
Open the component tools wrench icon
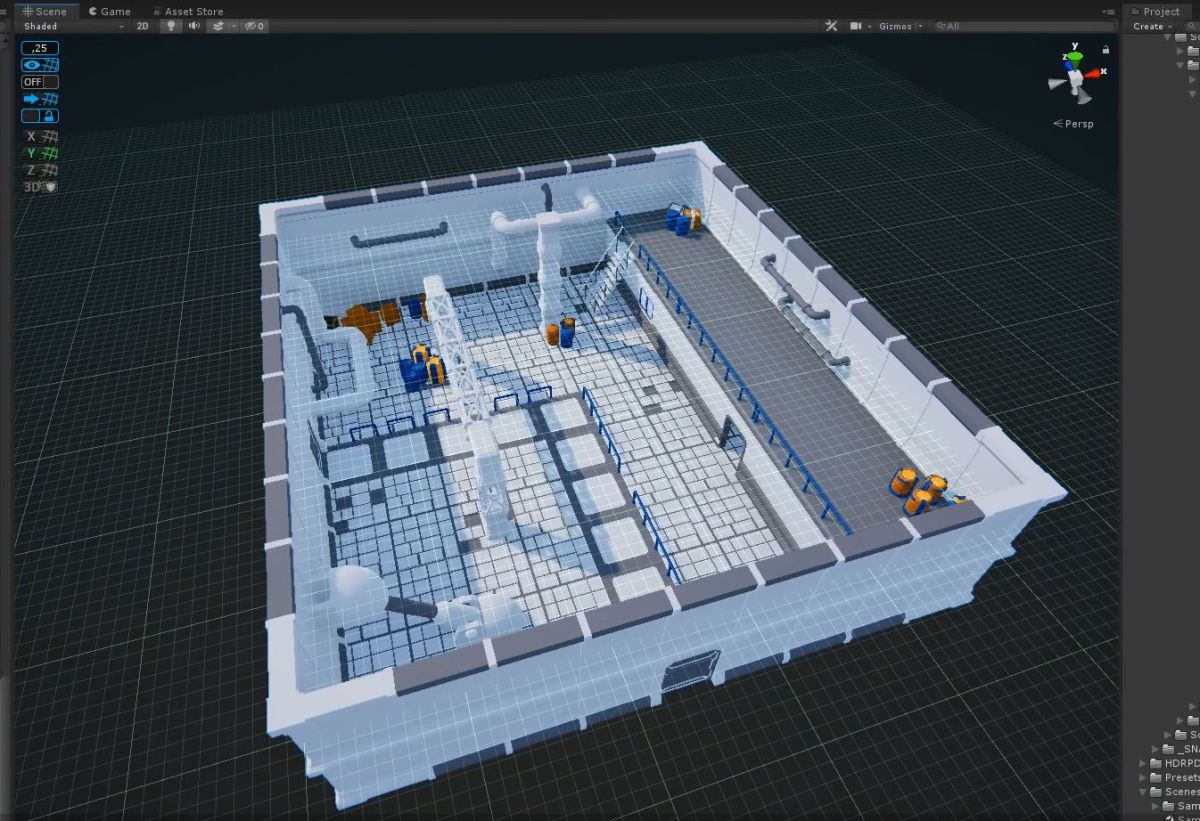(x=831, y=26)
